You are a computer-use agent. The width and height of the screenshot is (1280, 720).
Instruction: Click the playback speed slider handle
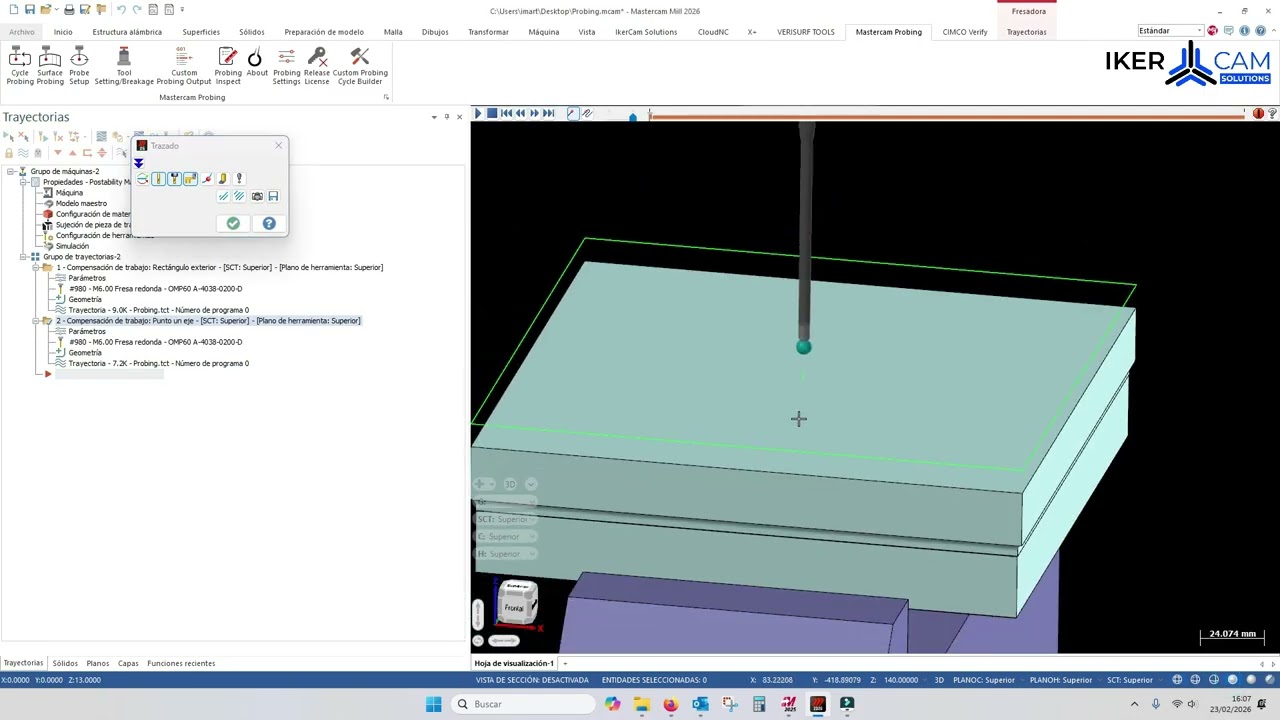pyautogui.click(x=632, y=116)
